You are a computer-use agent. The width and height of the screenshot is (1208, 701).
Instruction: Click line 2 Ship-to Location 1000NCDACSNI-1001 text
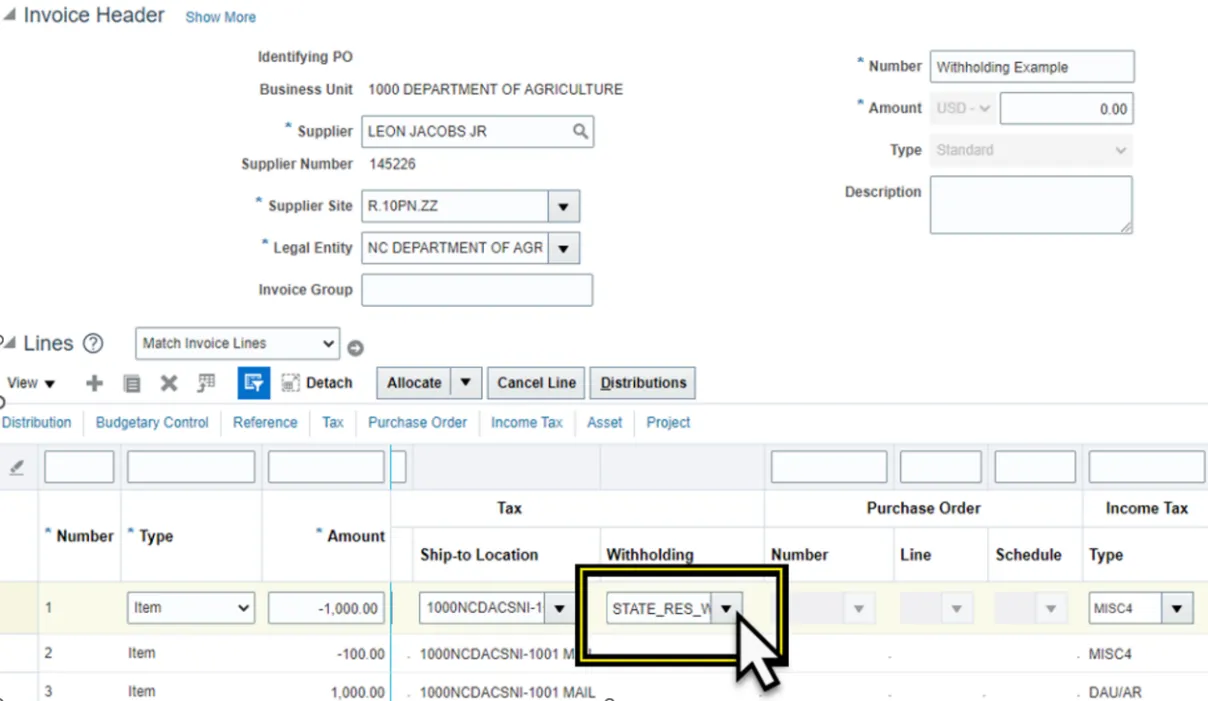(x=507, y=654)
